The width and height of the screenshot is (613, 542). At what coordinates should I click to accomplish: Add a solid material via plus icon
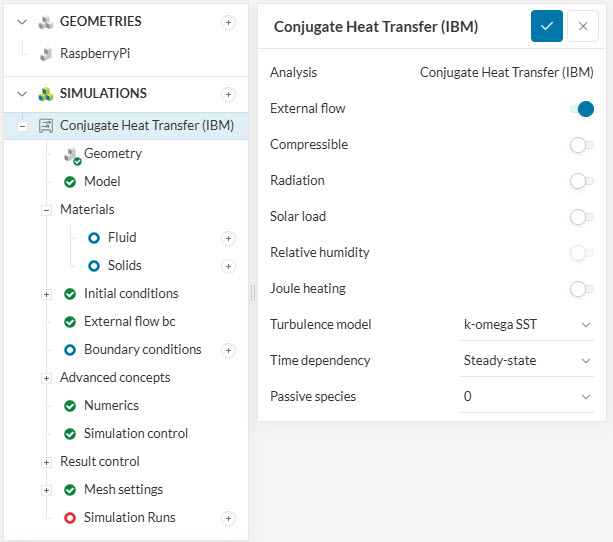pyautogui.click(x=228, y=266)
